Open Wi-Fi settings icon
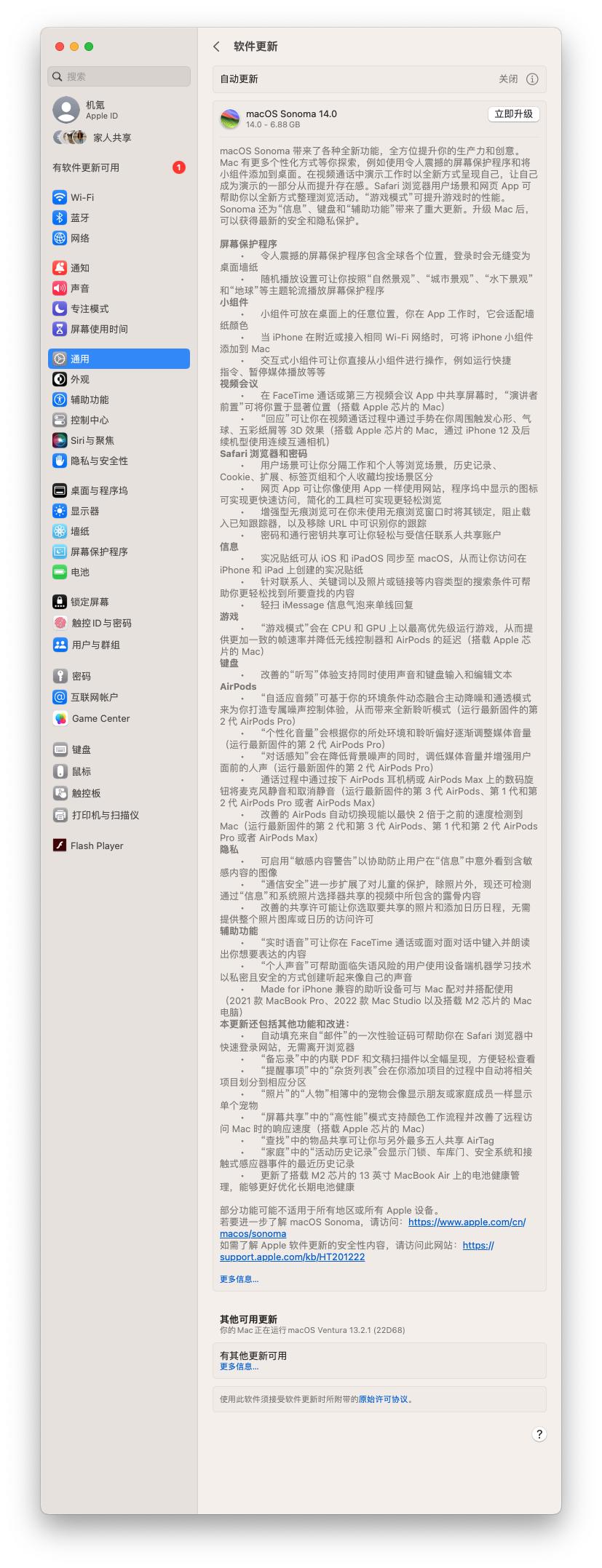 (x=60, y=197)
